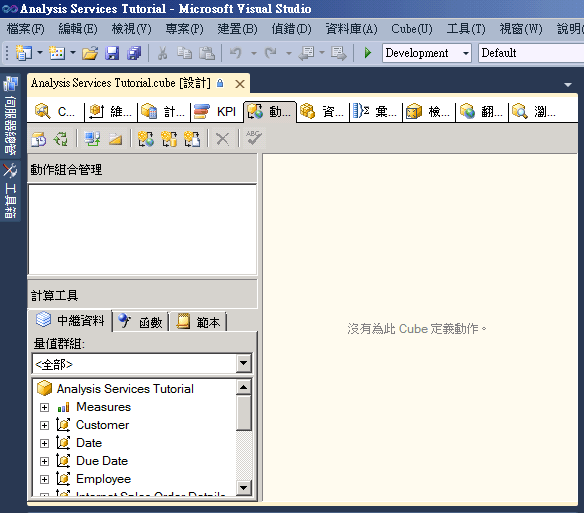
Task: Open the 編輯(E) menu
Action: point(78,29)
